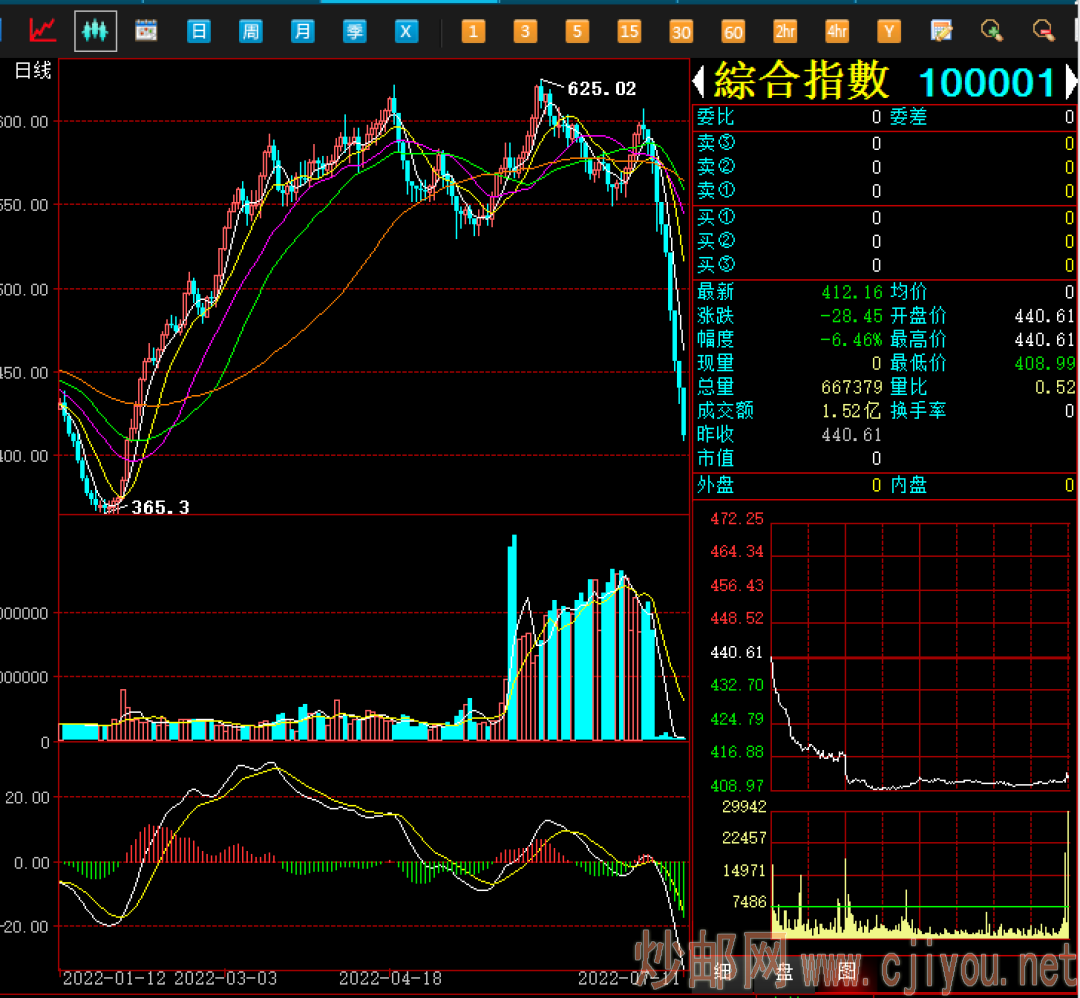
Task: Select the daily 日 period
Action: 198,31
